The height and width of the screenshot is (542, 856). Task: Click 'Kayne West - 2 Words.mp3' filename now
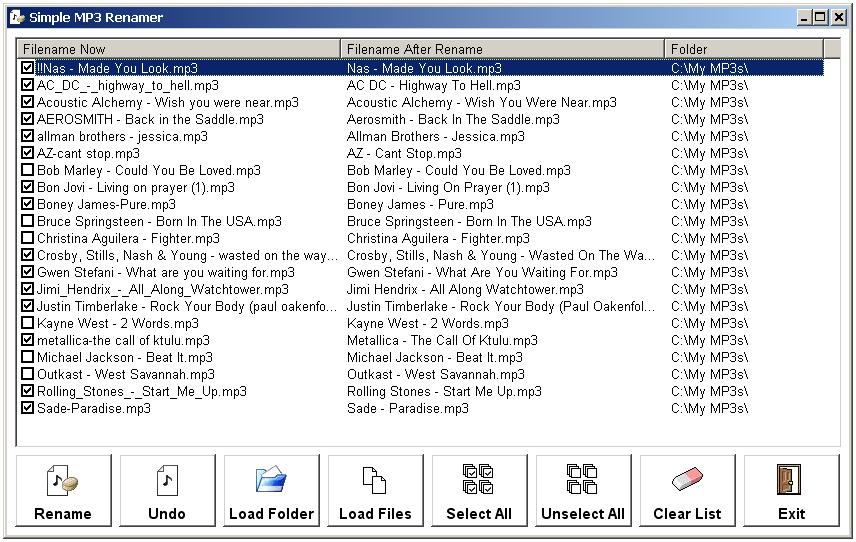118,323
